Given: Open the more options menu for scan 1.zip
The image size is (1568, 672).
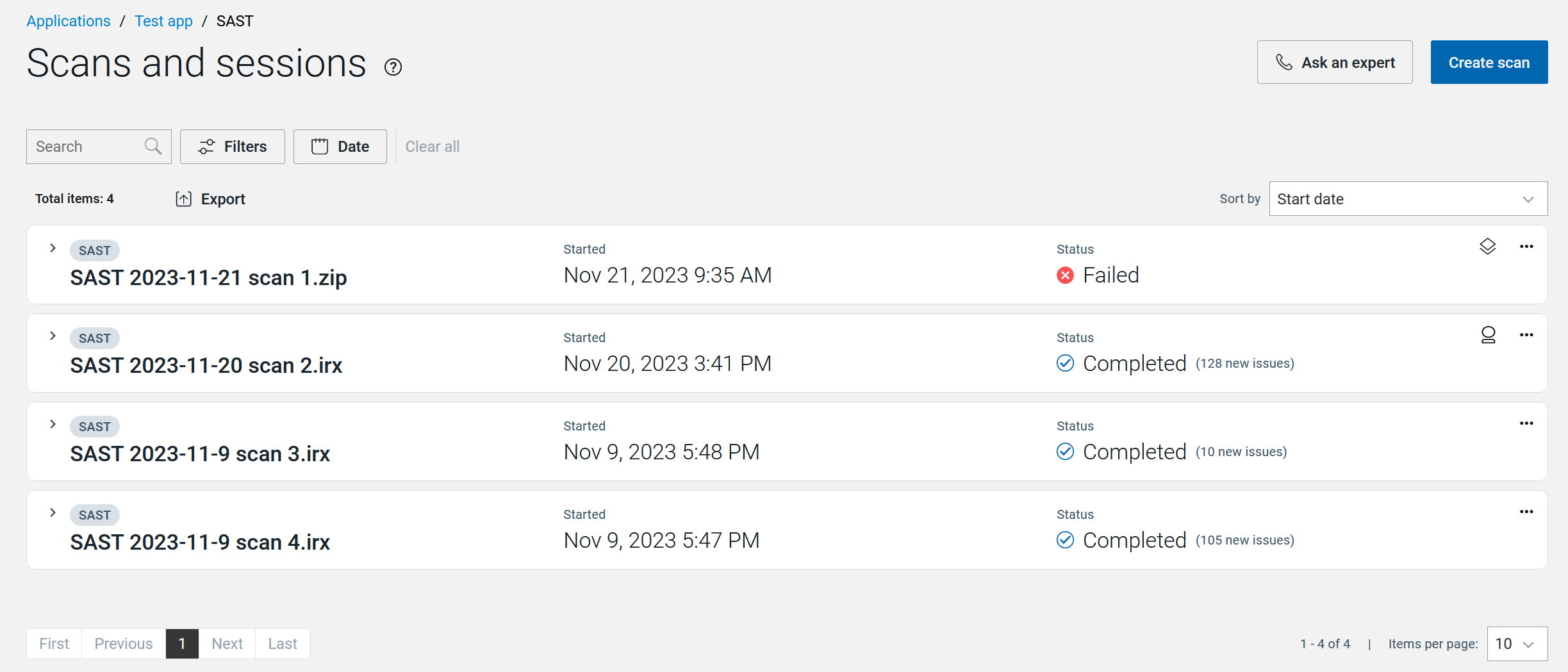Looking at the screenshot, I should click(x=1526, y=247).
